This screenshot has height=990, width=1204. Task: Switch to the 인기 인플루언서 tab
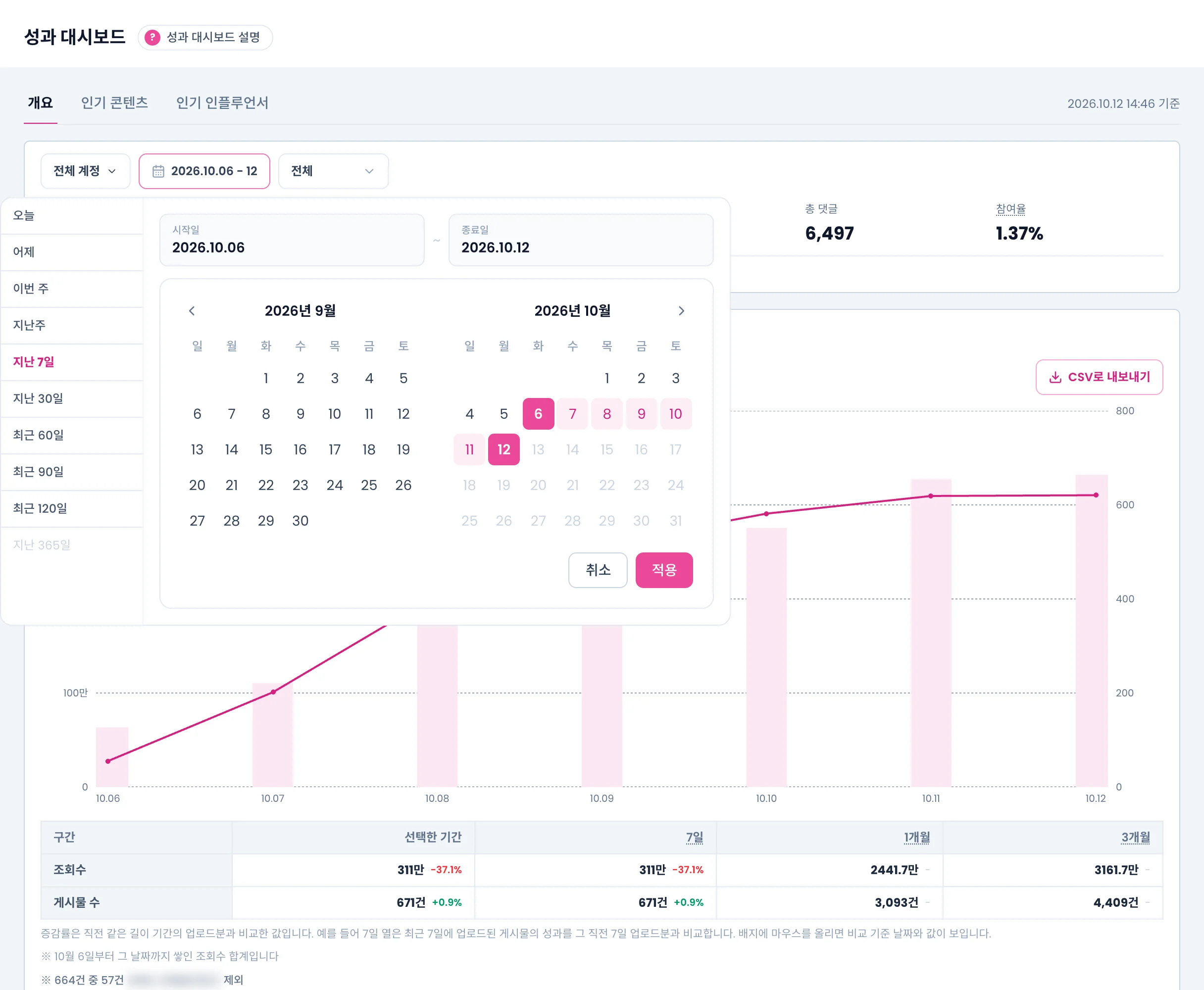[x=222, y=102]
